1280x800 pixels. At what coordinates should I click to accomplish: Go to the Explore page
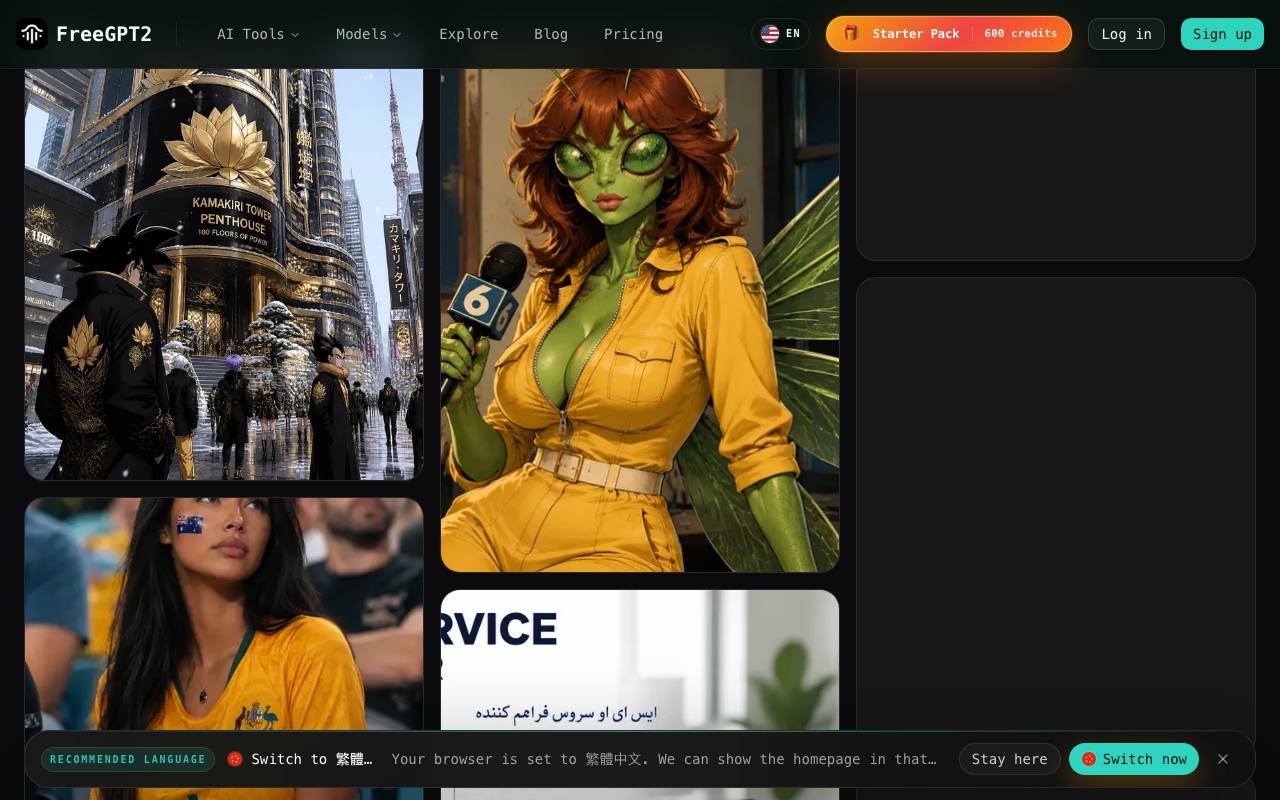(468, 34)
